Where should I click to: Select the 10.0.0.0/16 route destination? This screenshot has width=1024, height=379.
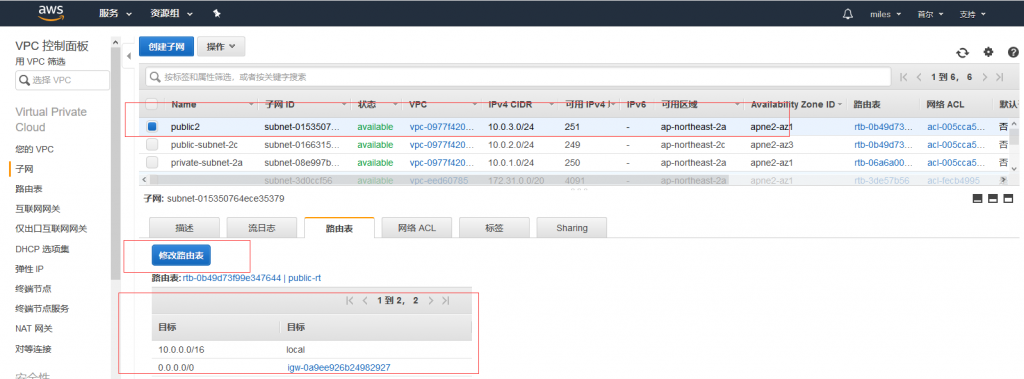(x=181, y=350)
